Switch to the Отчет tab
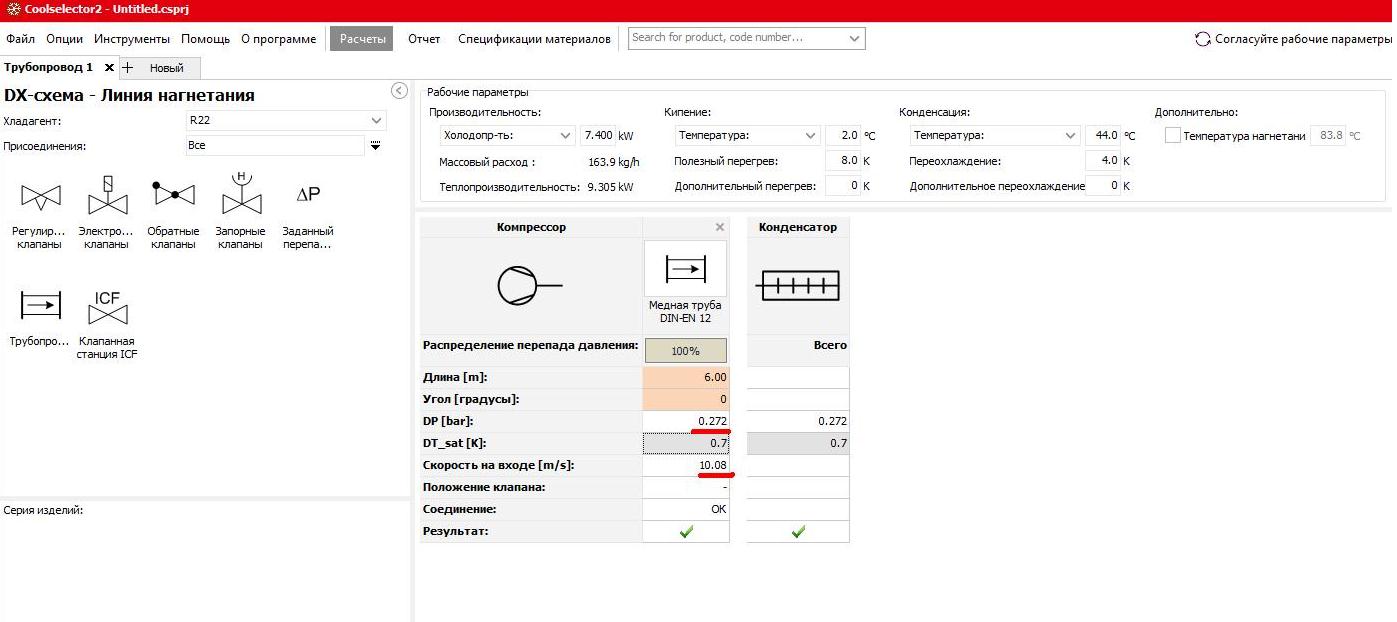This screenshot has height=622, width=1397. click(424, 39)
